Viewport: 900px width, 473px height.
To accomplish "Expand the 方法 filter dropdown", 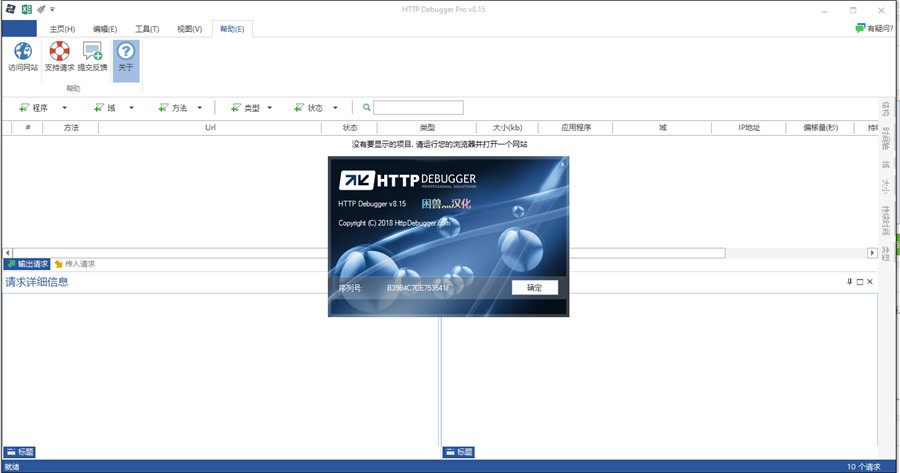I will pyautogui.click(x=200, y=108).
